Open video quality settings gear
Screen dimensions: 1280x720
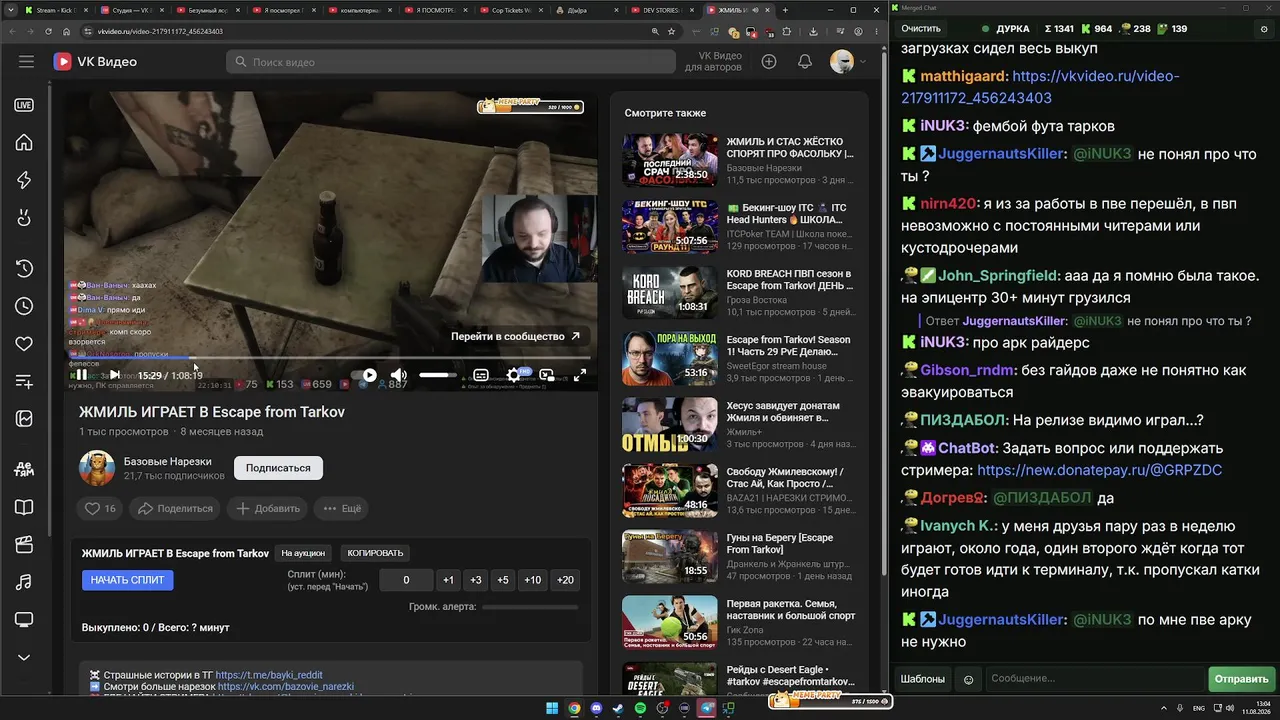click(514, 375)
